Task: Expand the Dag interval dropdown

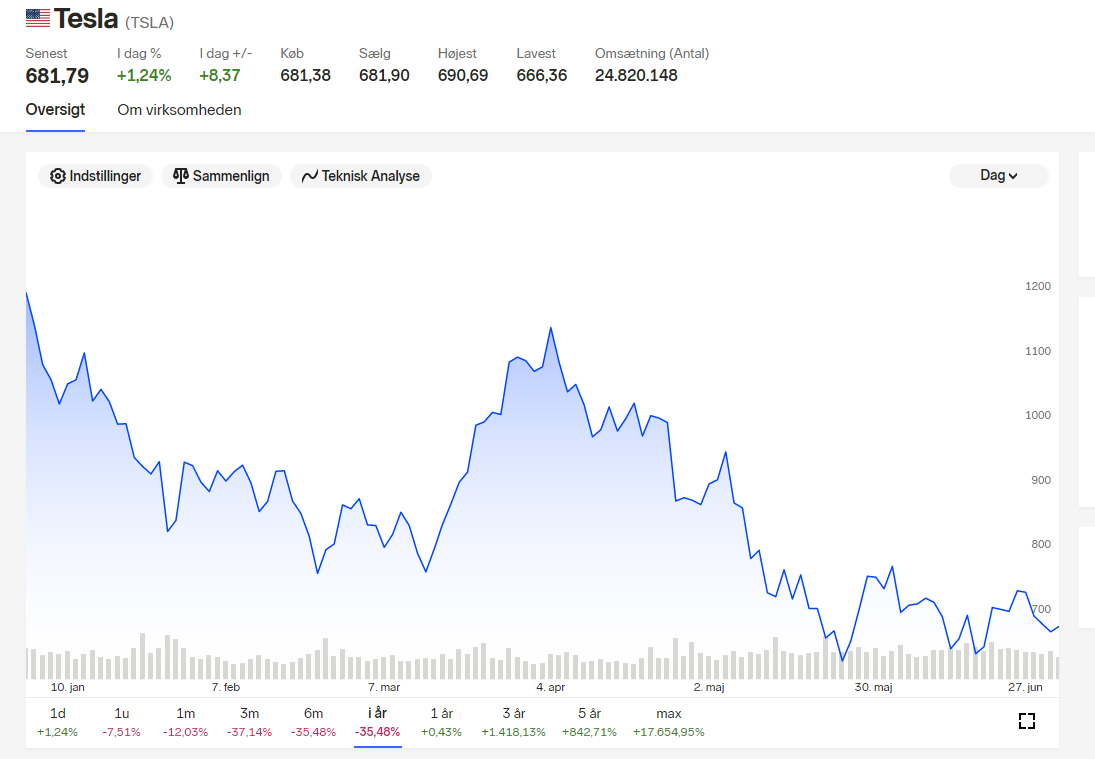Action: coord(999,176)
